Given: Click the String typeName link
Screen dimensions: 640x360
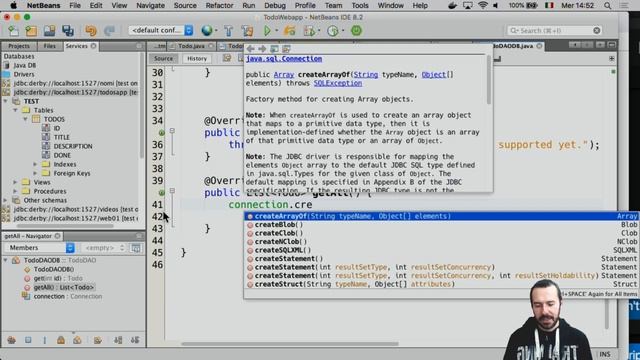Looking at the screenshot, I should 366,75.
